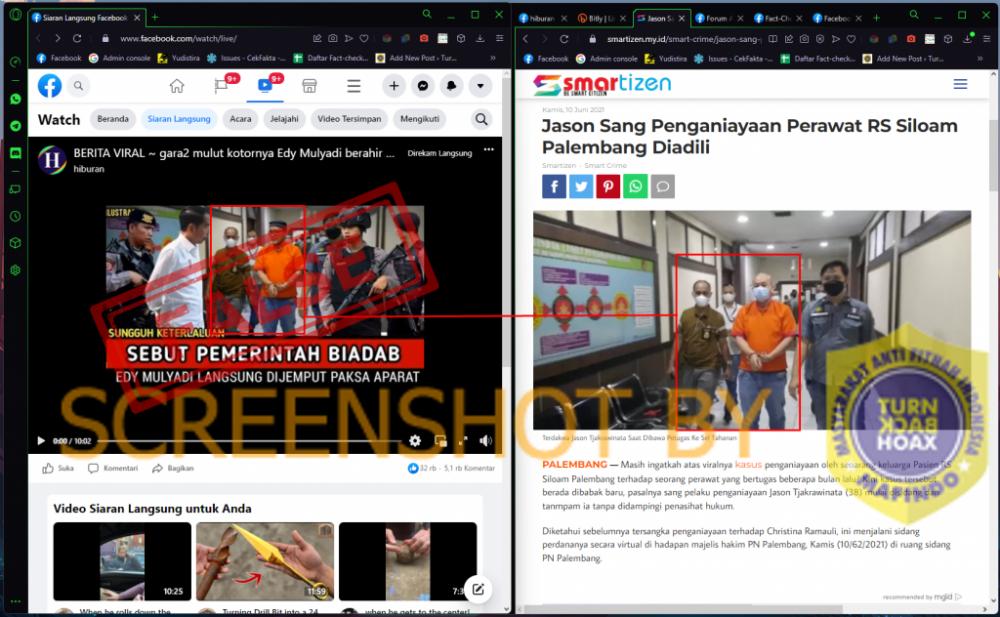Open Facebook Pages flag icon
Image resolution: width=1000 pixels, height=617 pixels.
click(x=221, y=85)
